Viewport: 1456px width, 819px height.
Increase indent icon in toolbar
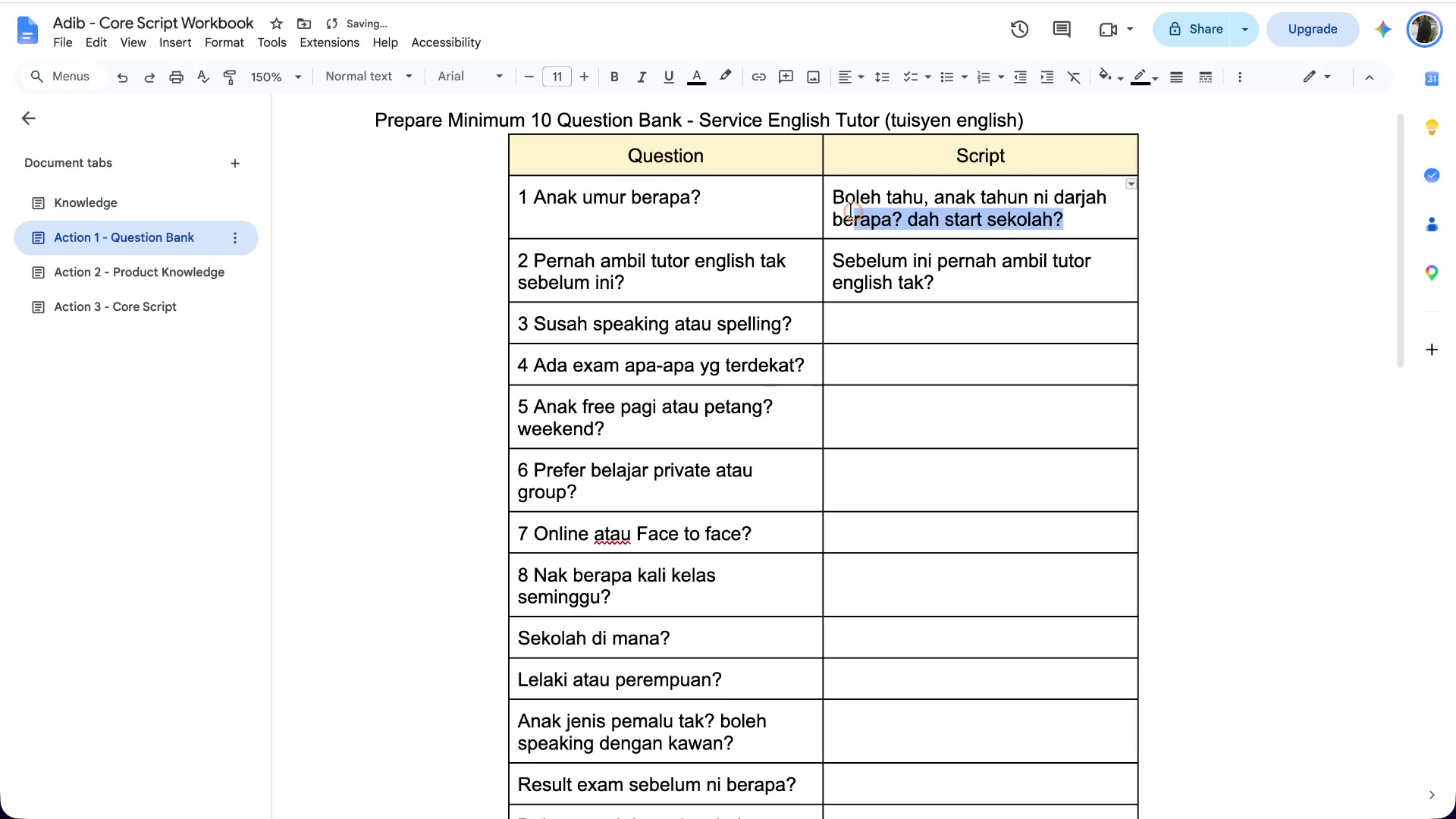(1047, 77)
